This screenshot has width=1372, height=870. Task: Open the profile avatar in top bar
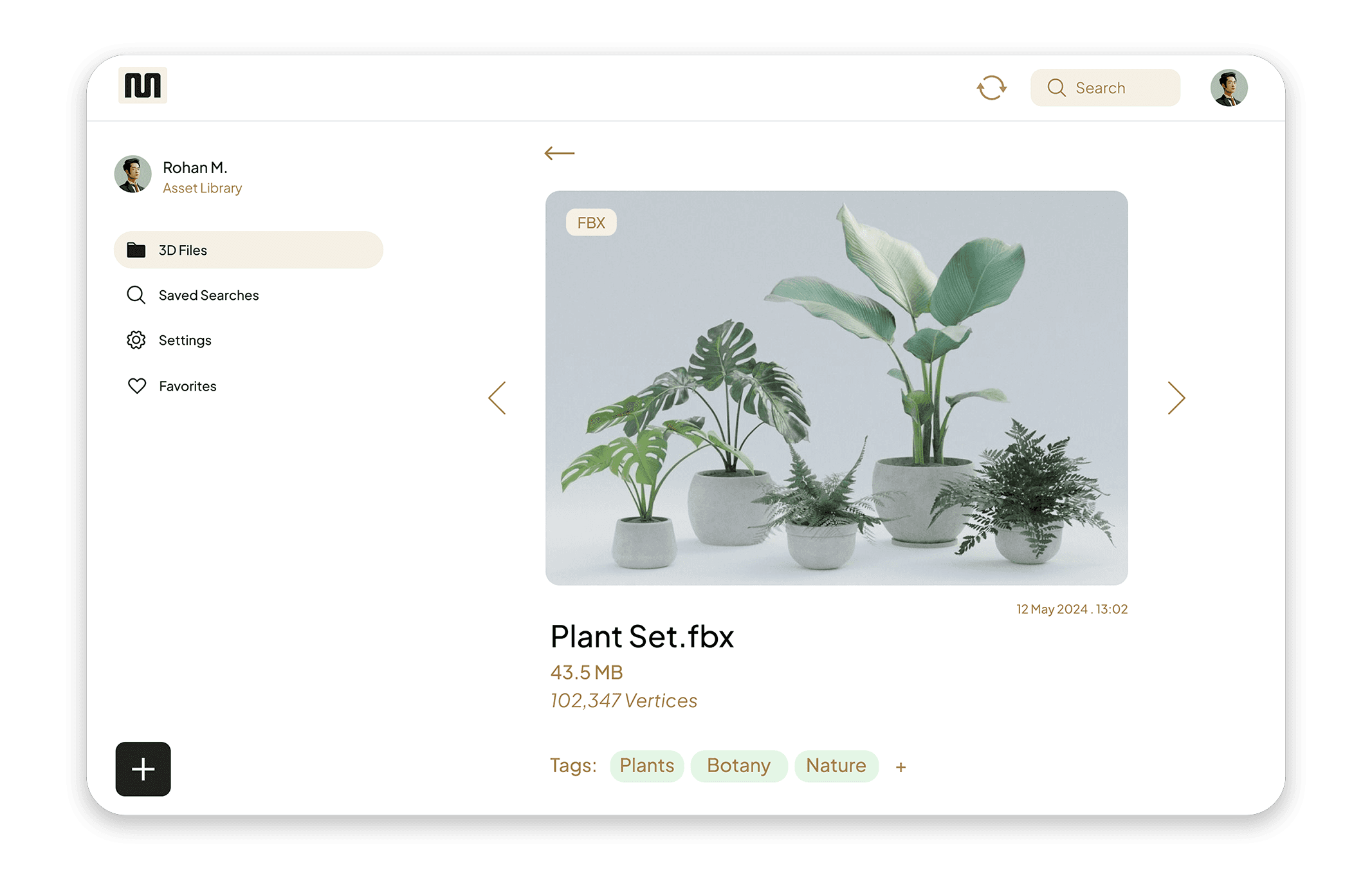pyautogui.click(x=1229, y=88)
